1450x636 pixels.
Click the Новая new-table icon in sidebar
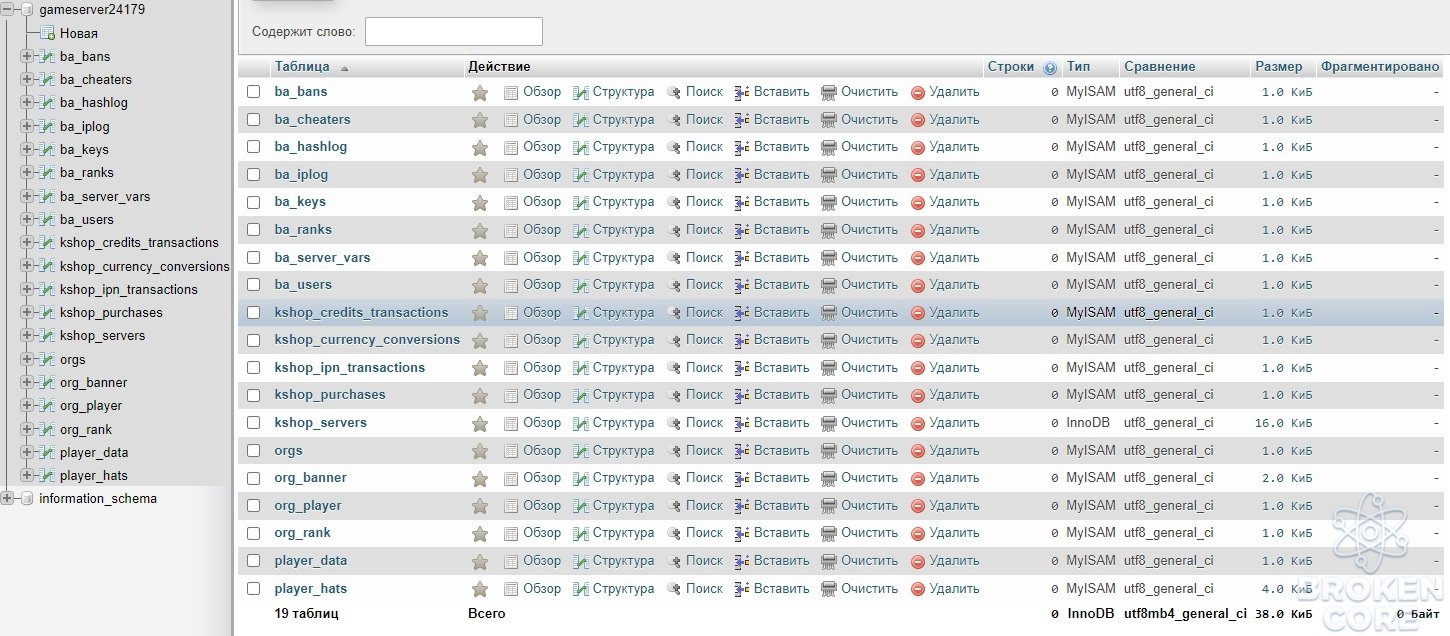click(x=47, y=33)
